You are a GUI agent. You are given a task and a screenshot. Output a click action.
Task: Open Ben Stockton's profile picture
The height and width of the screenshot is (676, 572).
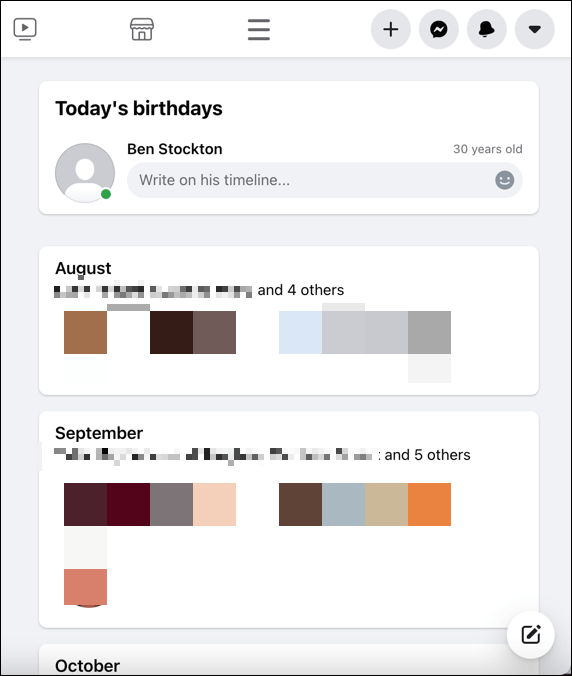(x=85, y=173)
